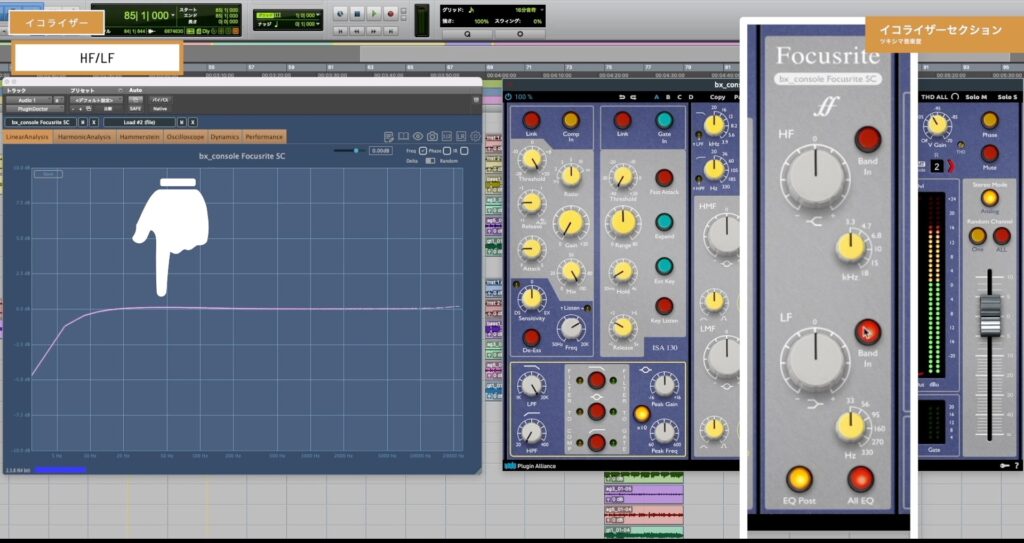
Task: Select settings bank A in bx_console
Action: [x=657, y=97]
